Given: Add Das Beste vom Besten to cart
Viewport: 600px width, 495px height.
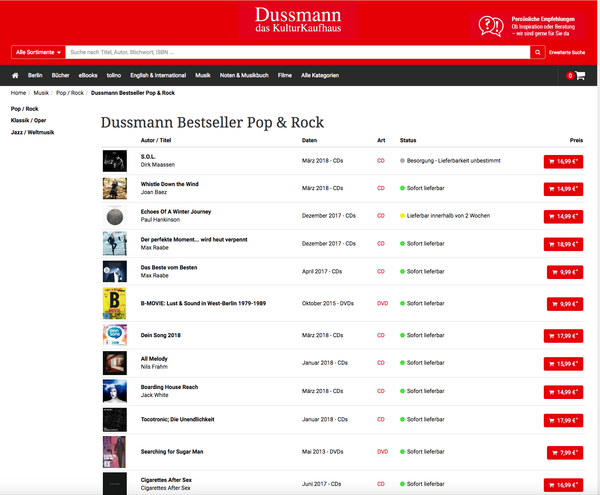Looking at the screenshot, I should point(565,272).
